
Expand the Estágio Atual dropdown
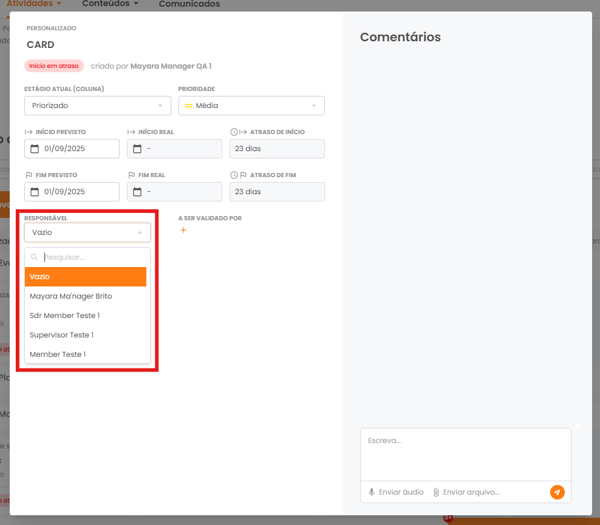(97, 106)
